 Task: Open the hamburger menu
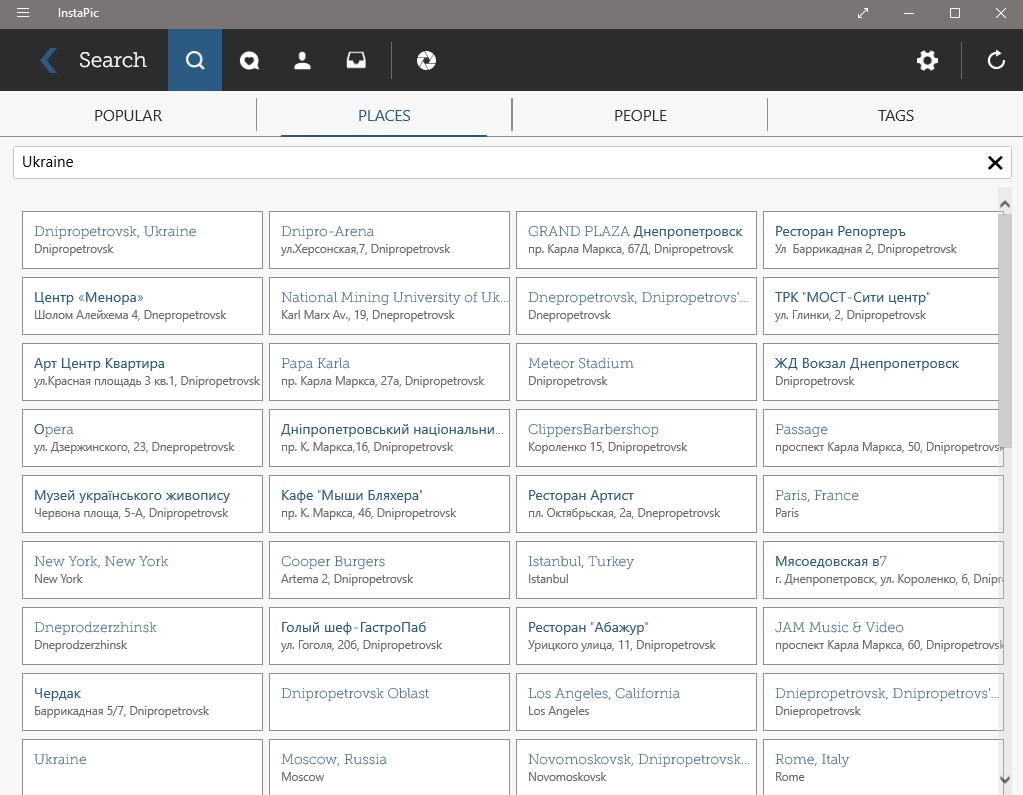coord(23,13)
